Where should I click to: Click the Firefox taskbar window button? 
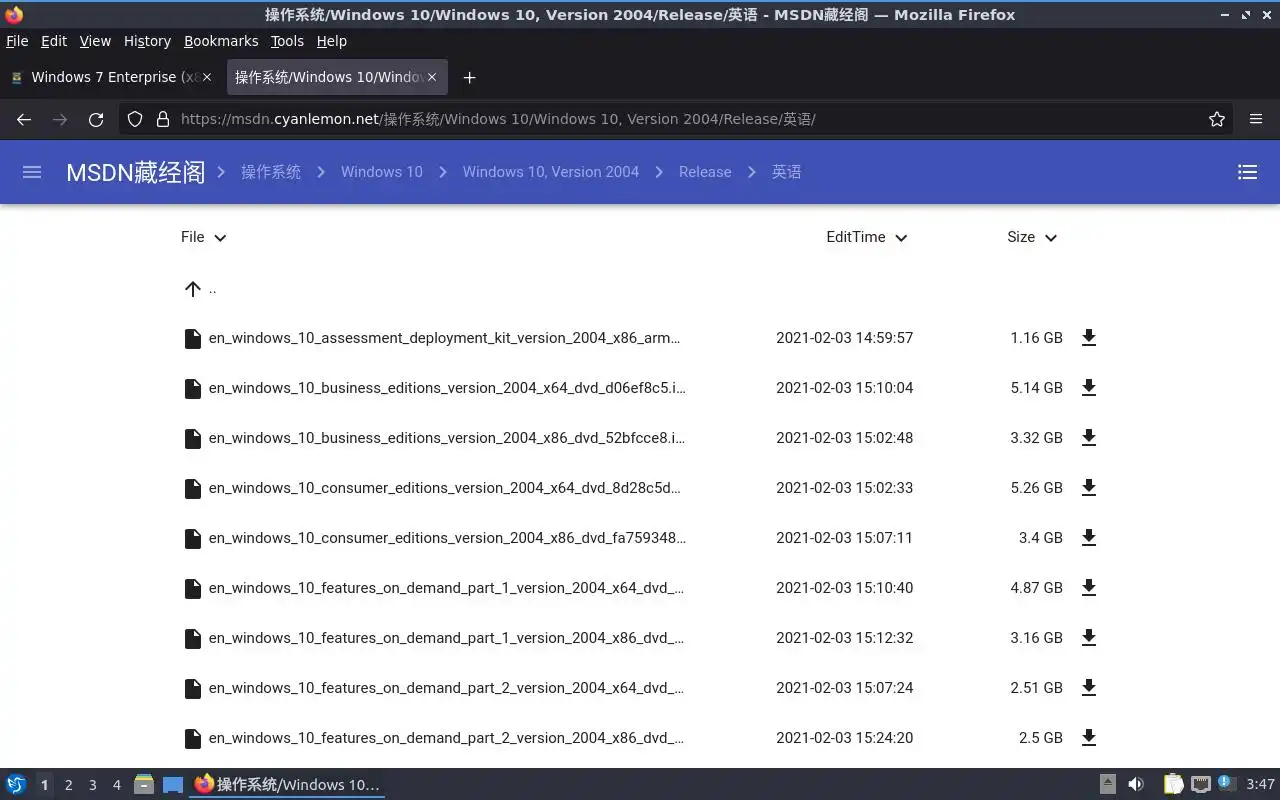[288, 784]
